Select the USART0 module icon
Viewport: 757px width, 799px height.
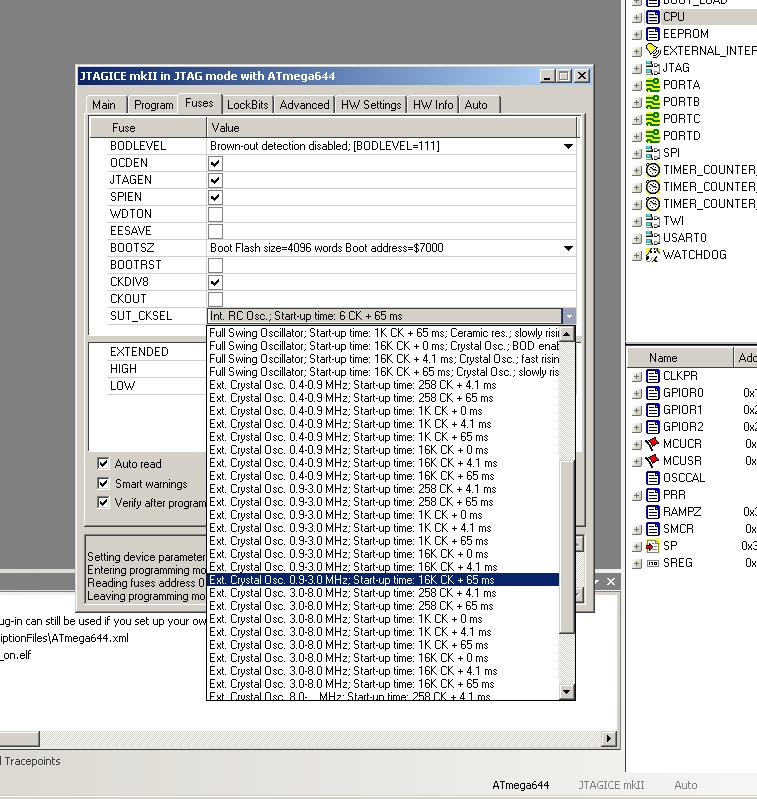pos(653,238)
